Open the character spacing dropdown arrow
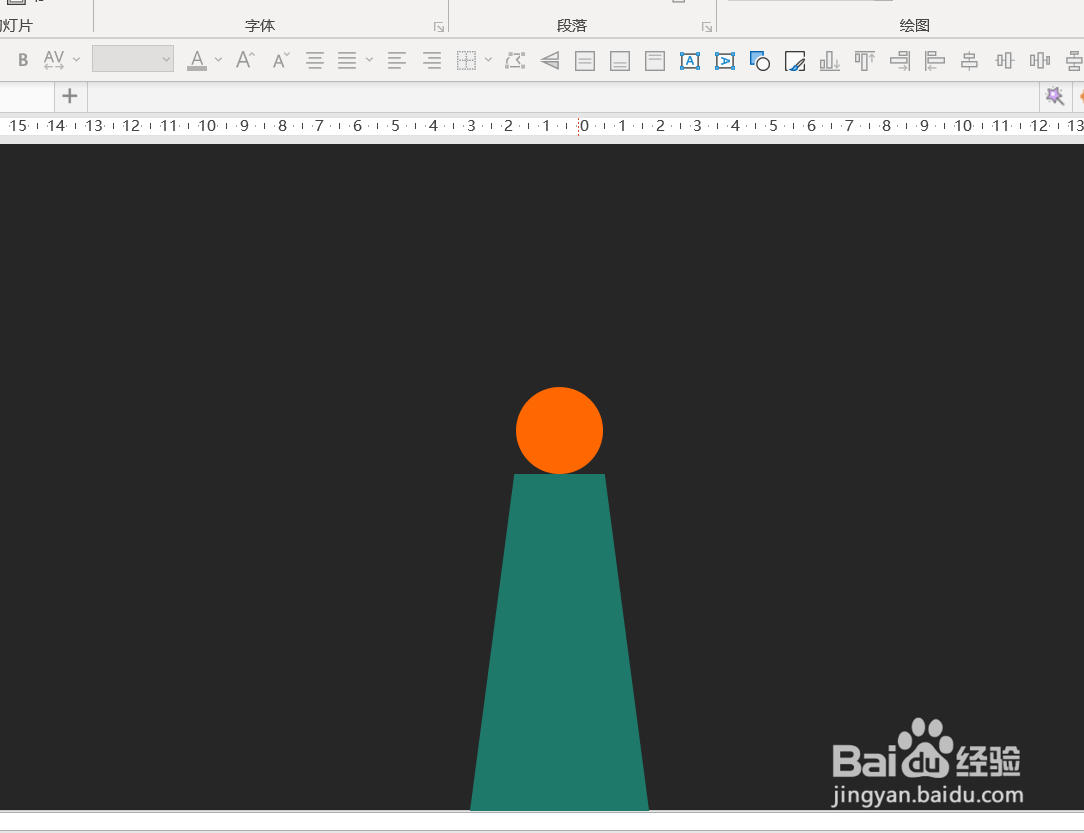 77,60
